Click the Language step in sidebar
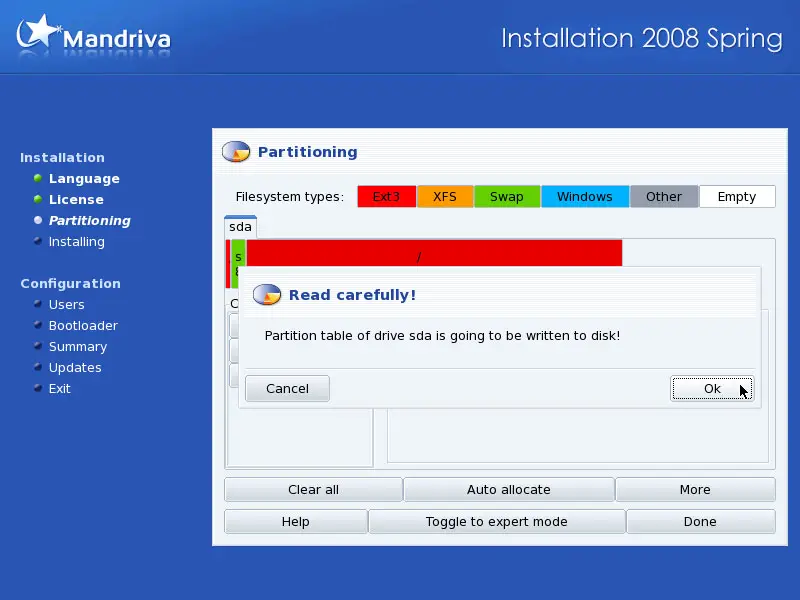 click(84, 179)
